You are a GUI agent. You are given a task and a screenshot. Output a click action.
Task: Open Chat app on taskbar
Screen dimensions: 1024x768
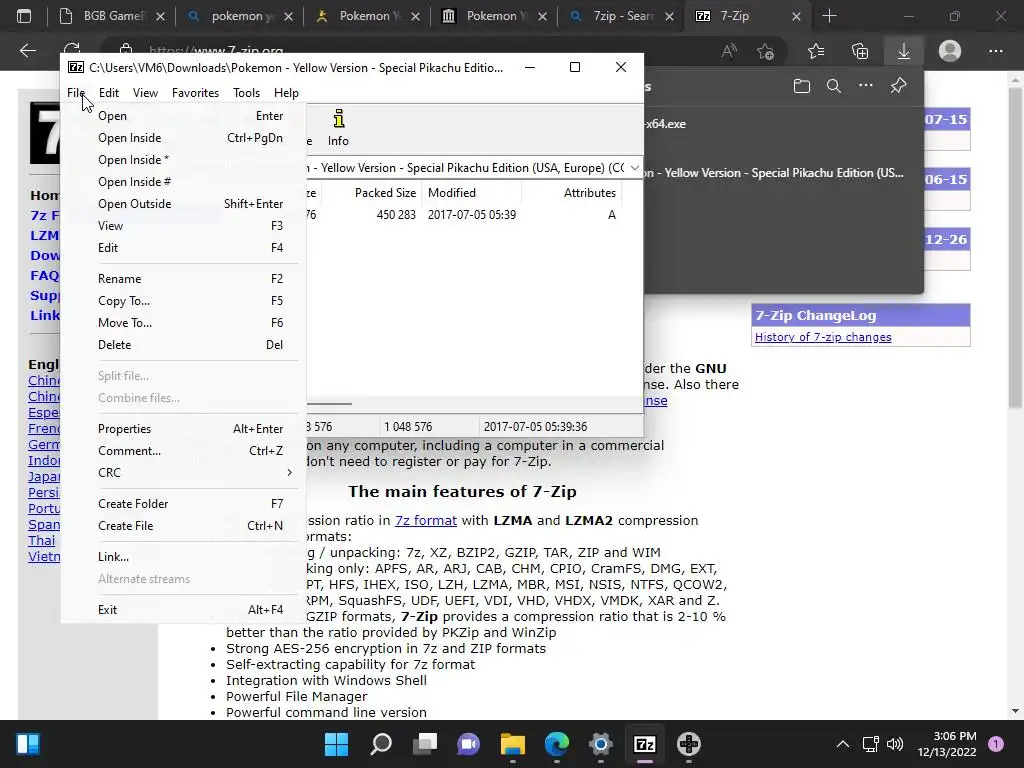pos(468,744)
